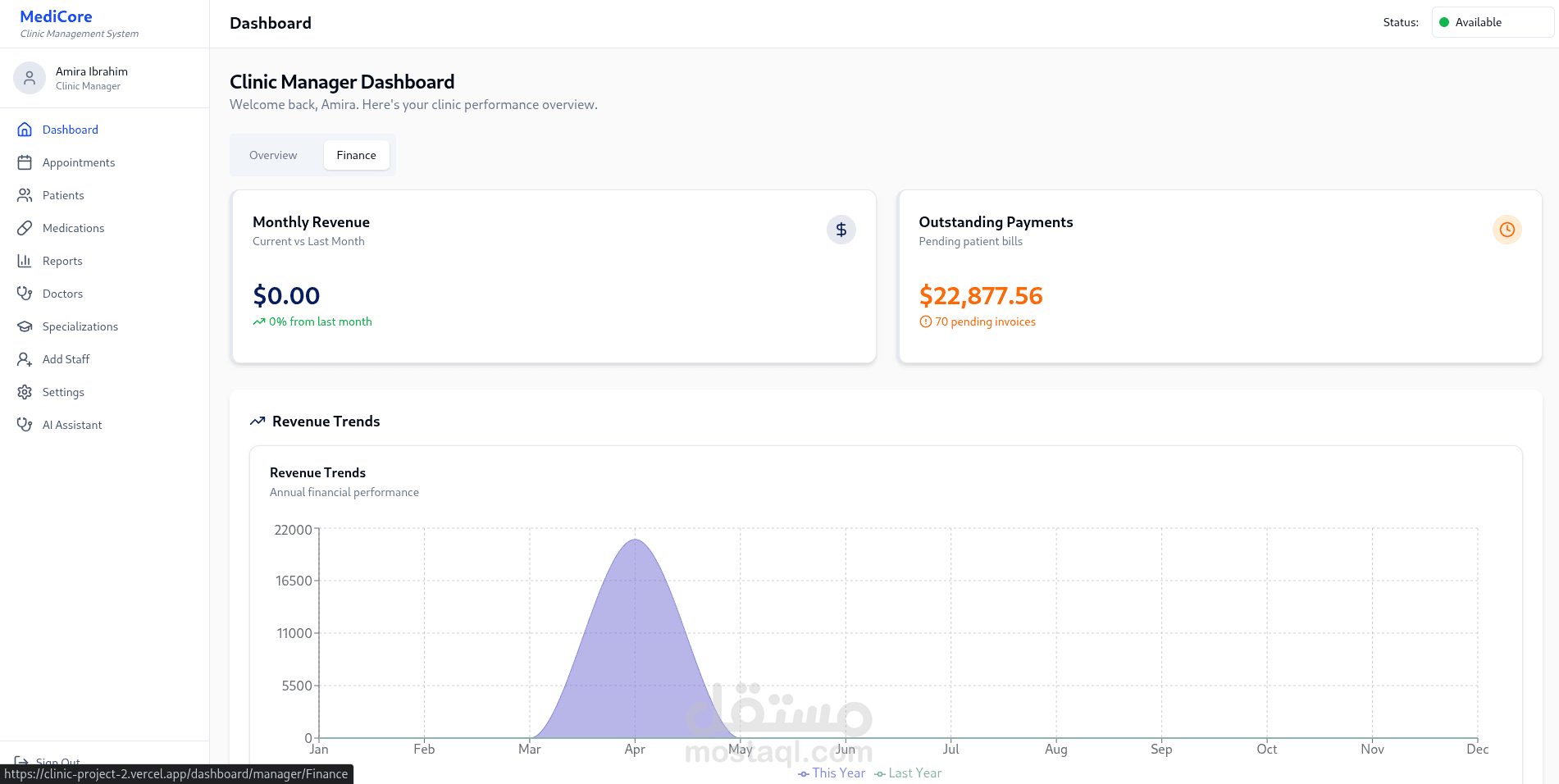1559x784 pixels.
Task: Click the clock icon on Outstanding Payments
Action: 1507,230
